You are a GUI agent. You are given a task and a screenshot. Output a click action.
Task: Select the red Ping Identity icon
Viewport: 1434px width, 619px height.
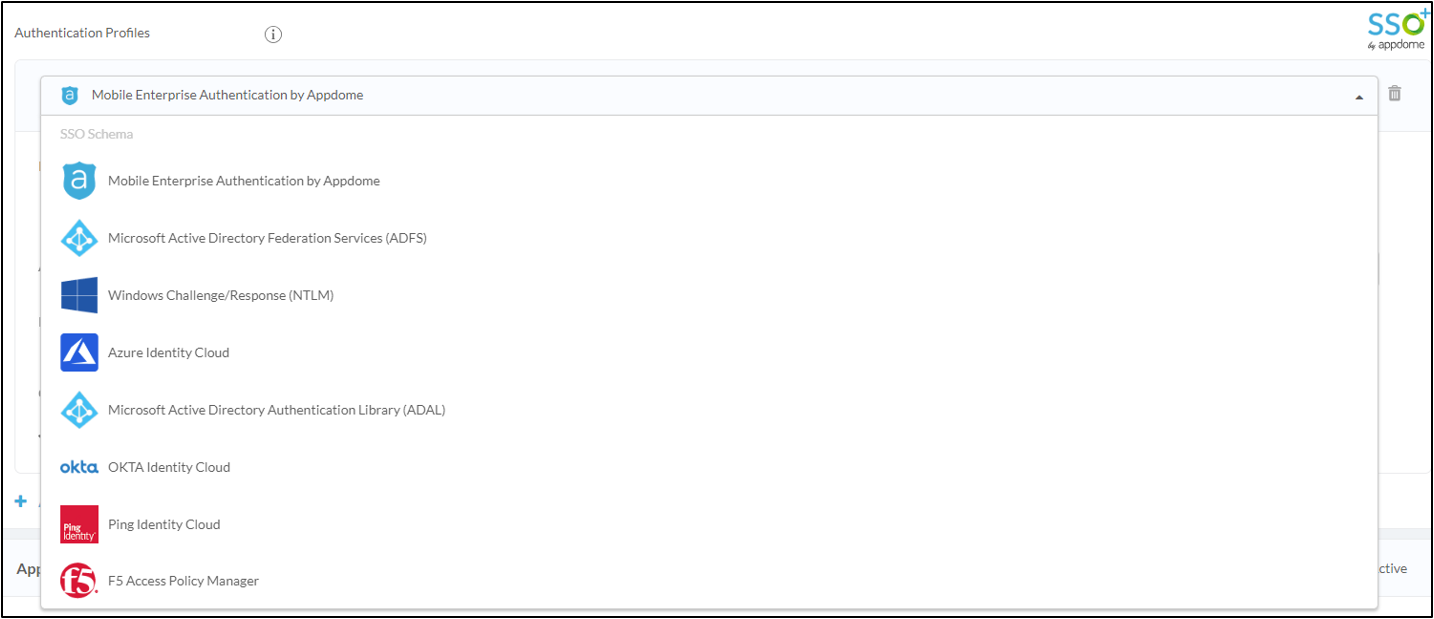pyautogui.click(x=79, y=524)
